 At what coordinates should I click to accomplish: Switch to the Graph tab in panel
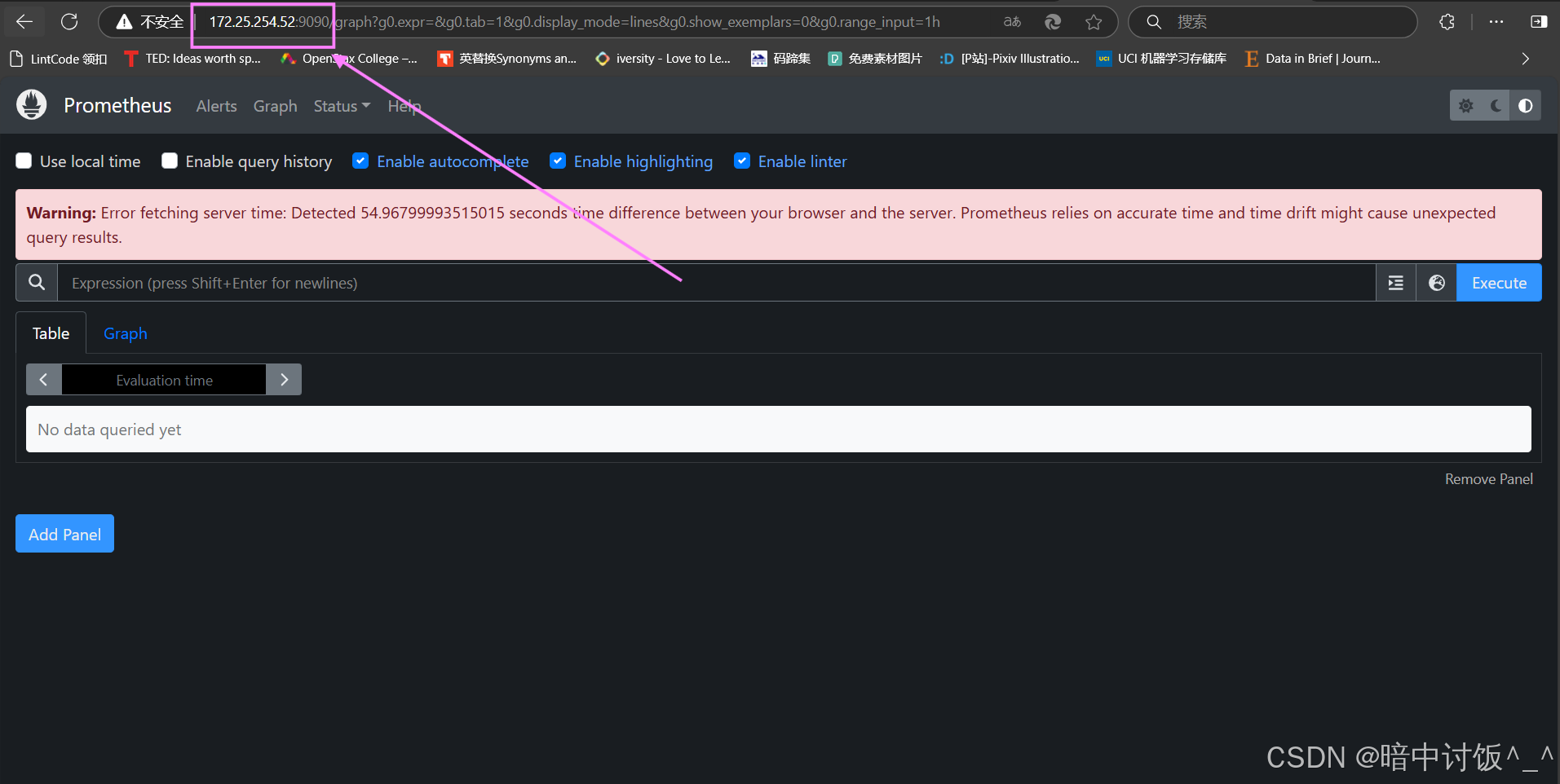126,333
